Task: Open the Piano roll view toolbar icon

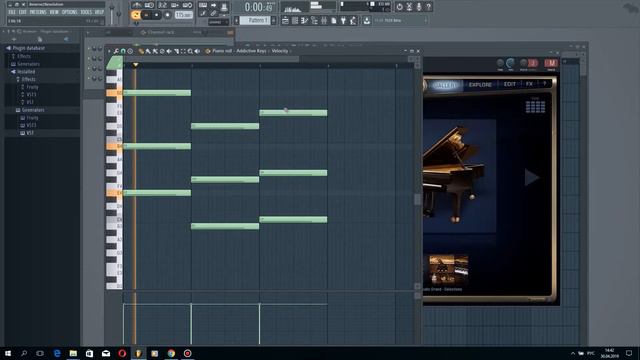Action: coord(304,20)
